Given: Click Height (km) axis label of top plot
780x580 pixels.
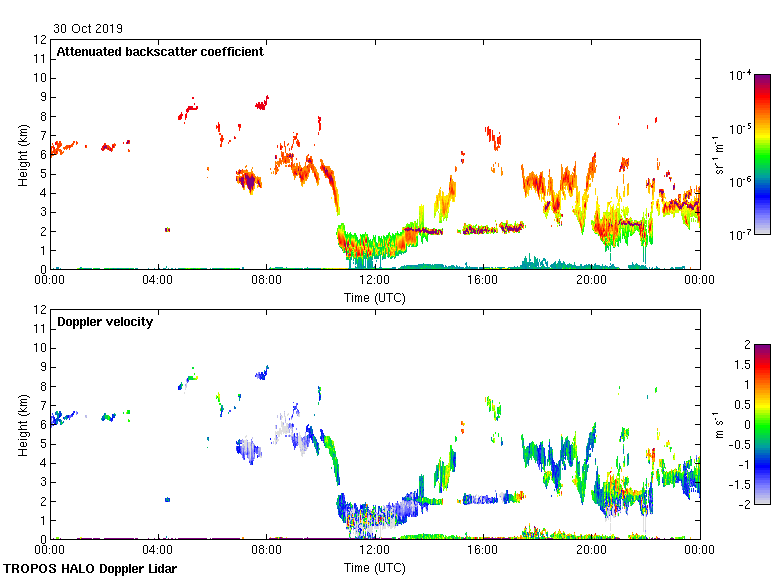Looking at the screenshot, I should pyautogui.click(x=22, y=154).
